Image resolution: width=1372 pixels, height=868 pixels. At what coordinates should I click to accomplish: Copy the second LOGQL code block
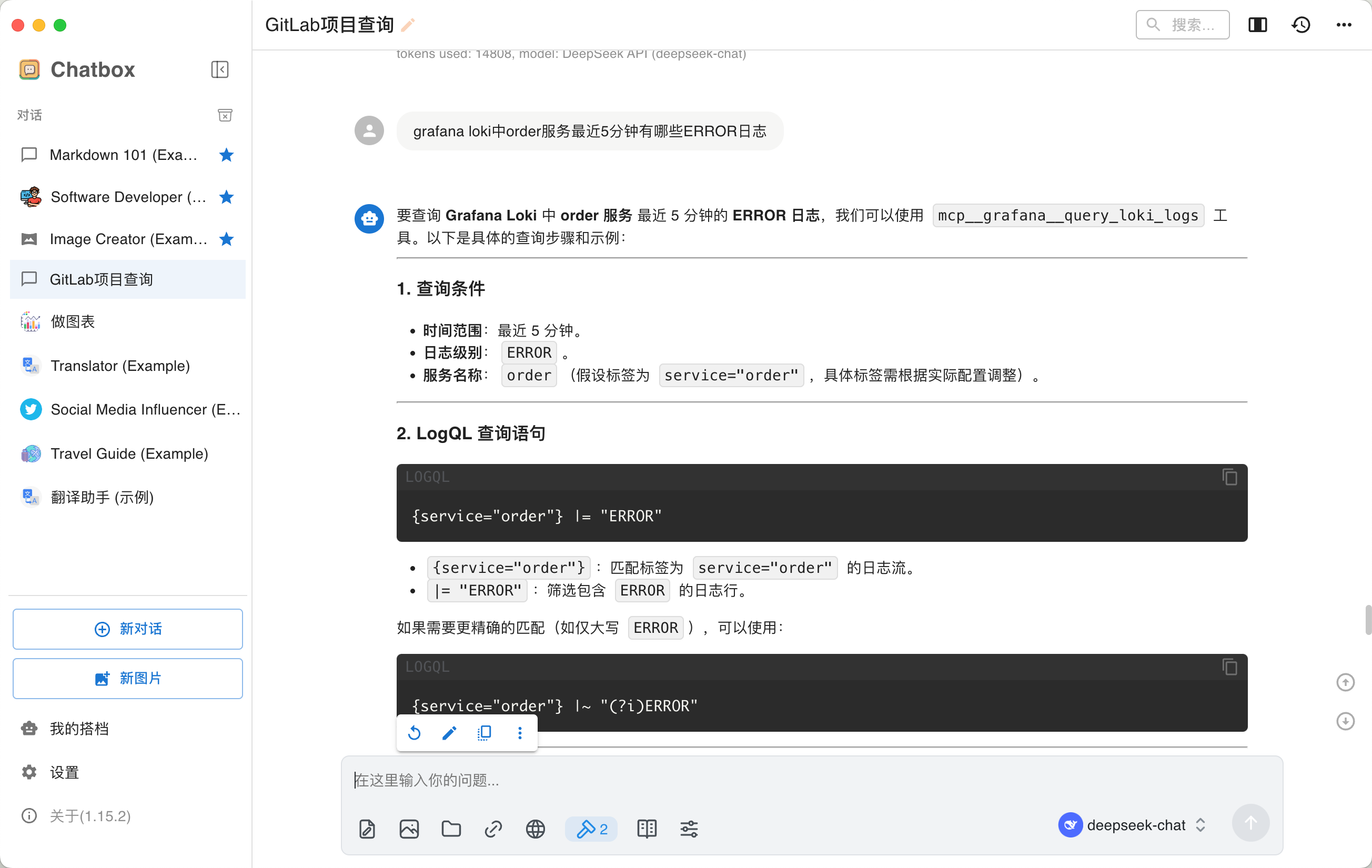pos(1229,667)
